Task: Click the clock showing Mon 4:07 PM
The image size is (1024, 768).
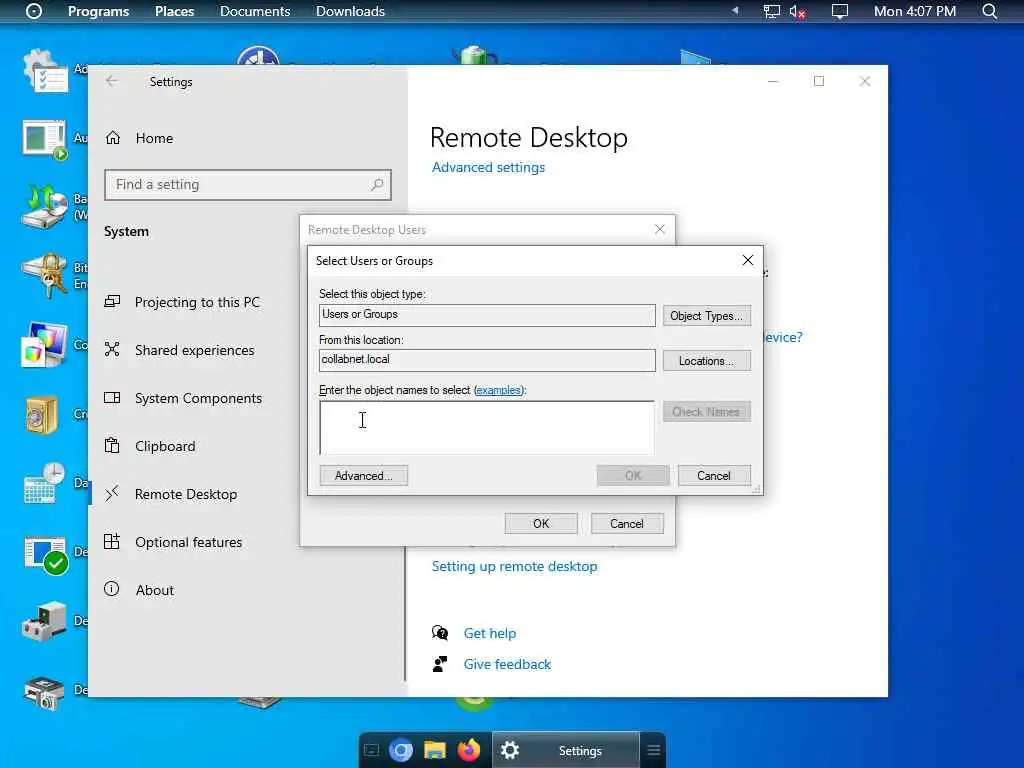Action: click(915, 11)
